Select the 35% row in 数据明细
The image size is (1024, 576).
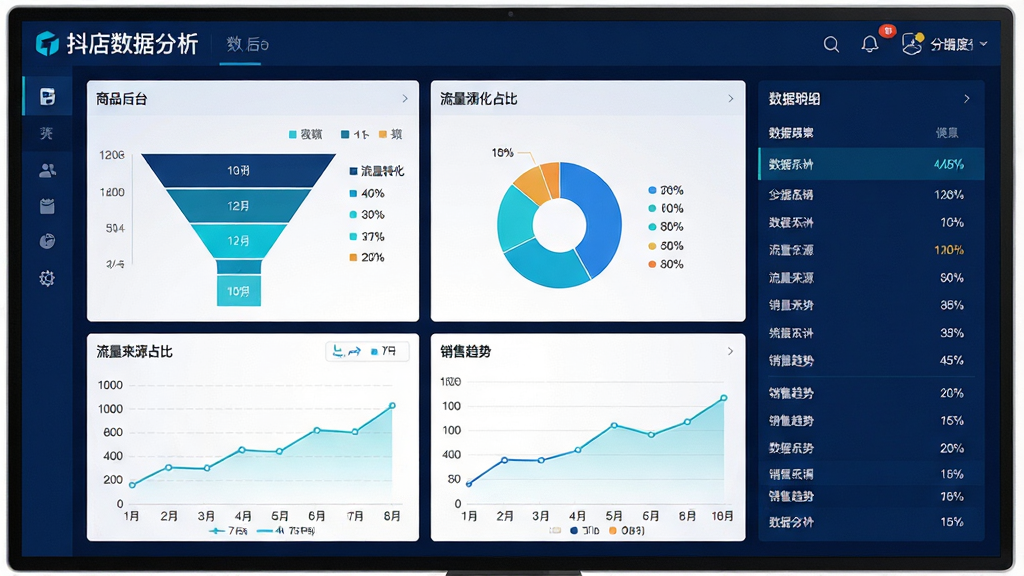[x=871, y=305]
